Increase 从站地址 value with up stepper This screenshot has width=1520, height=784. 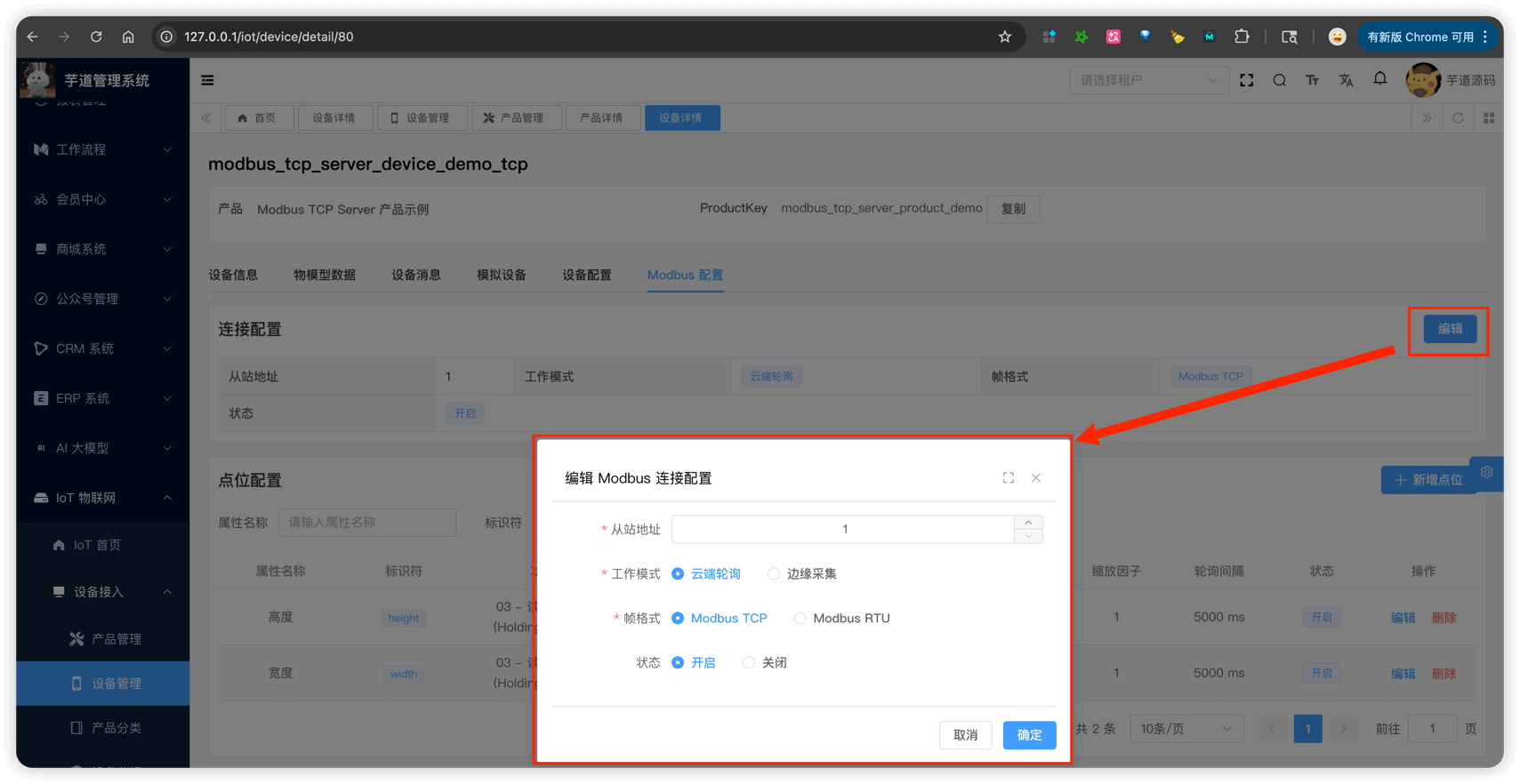1028,523
